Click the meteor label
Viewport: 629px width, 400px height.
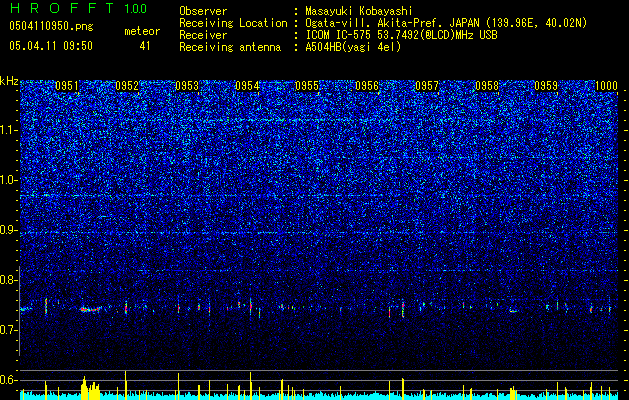142,31
